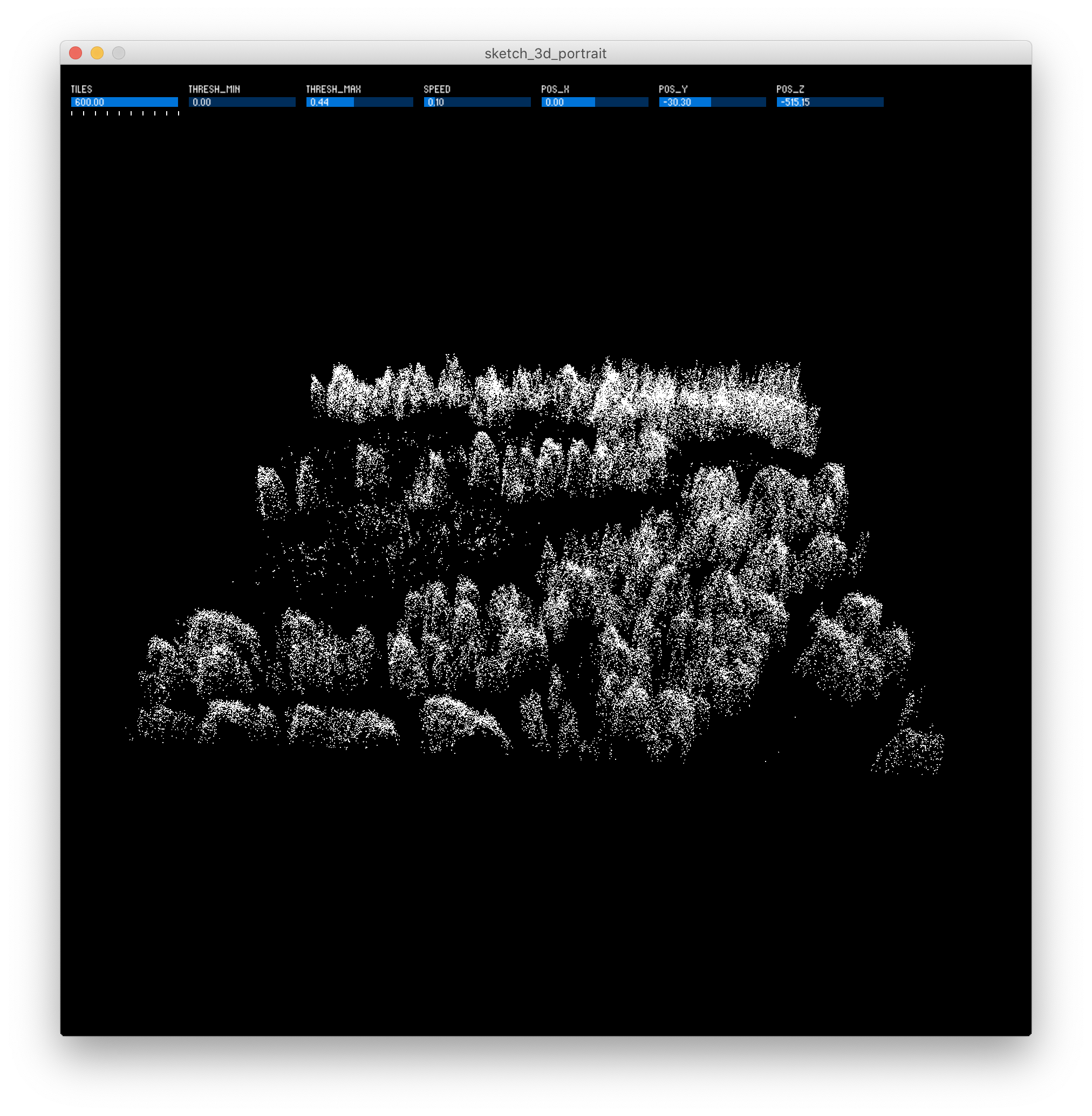Viewport: 1092px width, 1116px height.
Task: Click the POS_Z slider showing -515.15
Action: (x=830, y=102)
